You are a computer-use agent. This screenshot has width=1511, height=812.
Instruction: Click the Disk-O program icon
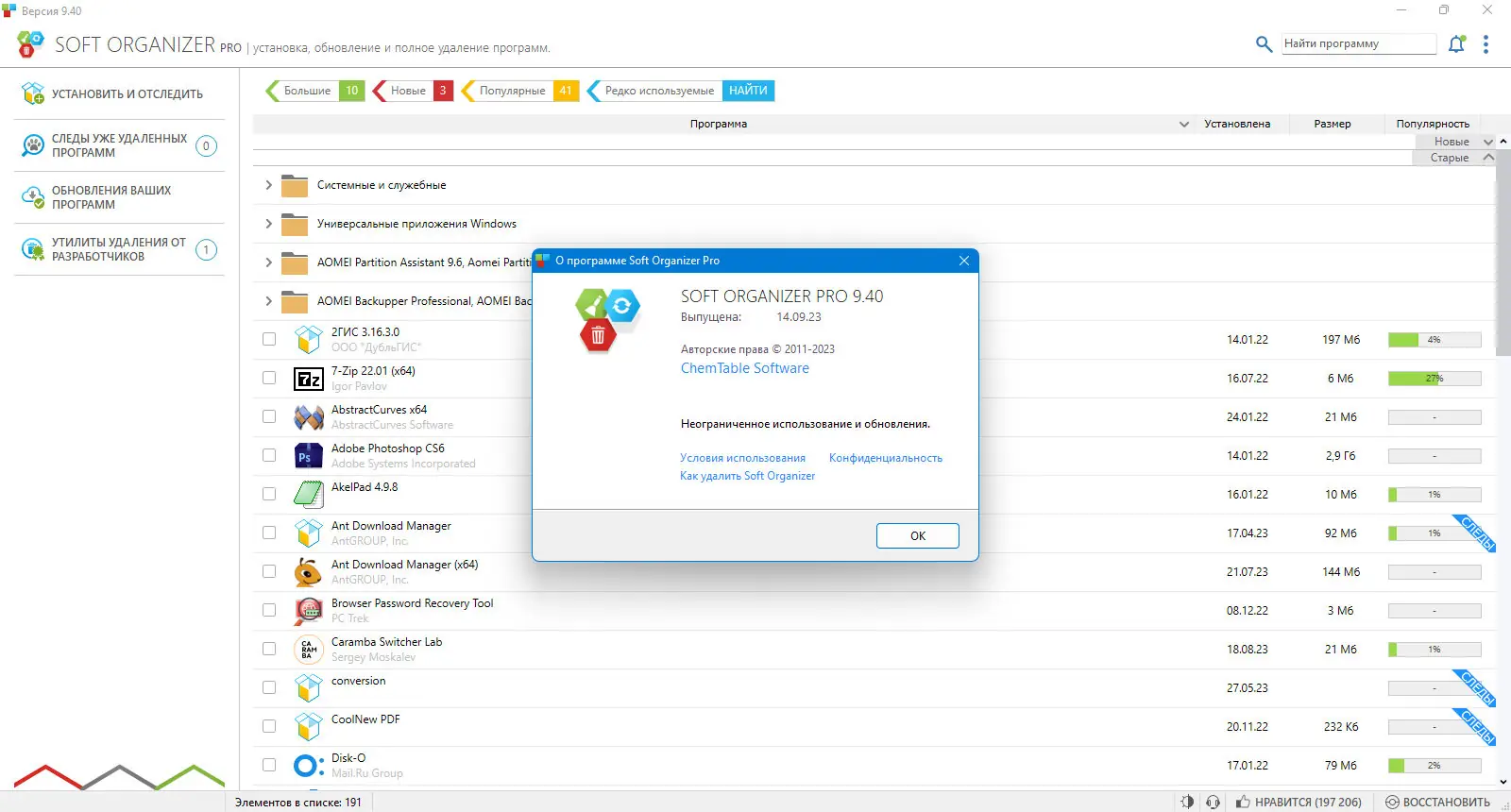point(309,766)
